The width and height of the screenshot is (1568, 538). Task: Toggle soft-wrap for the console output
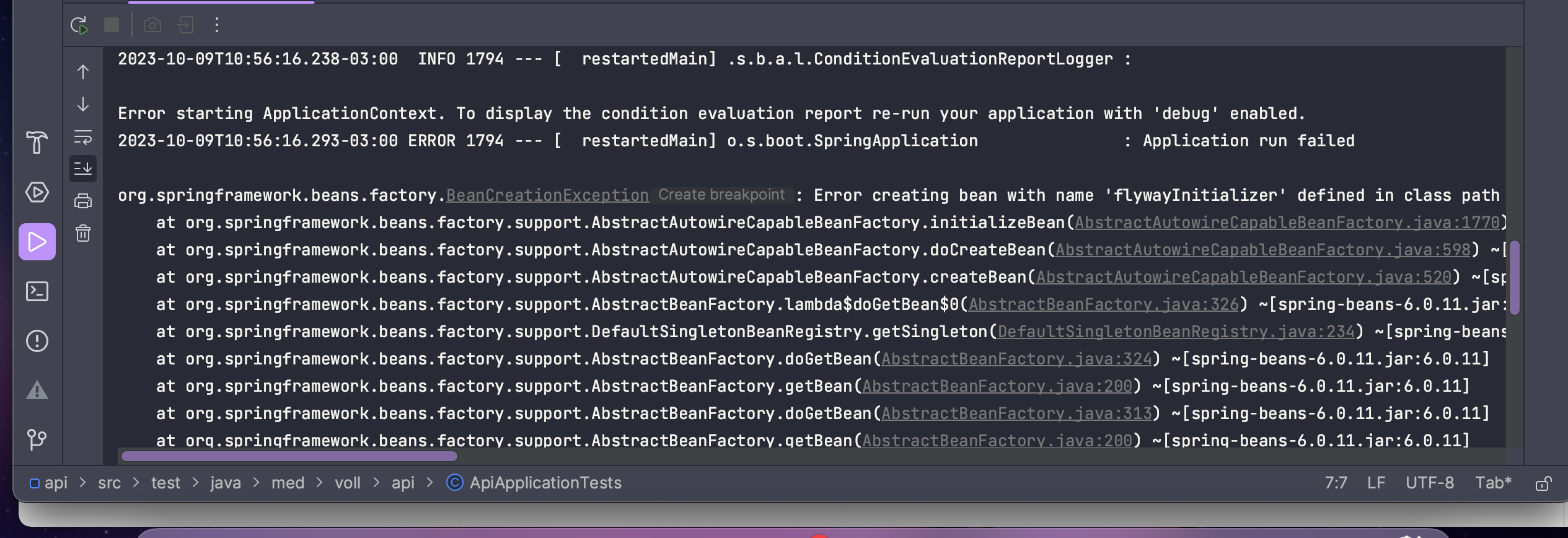[x=83, y=136]
